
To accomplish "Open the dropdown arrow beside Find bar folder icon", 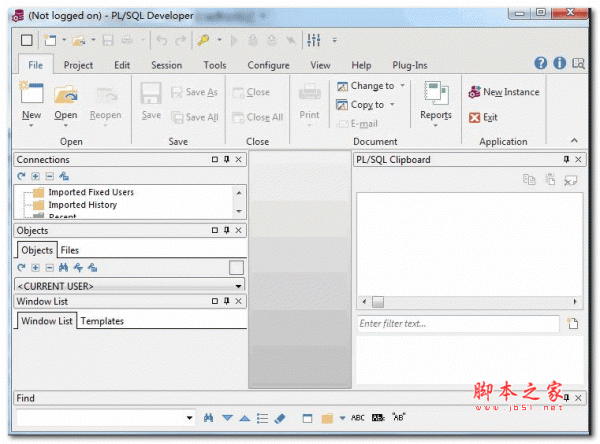I will (x=342, y=418).
